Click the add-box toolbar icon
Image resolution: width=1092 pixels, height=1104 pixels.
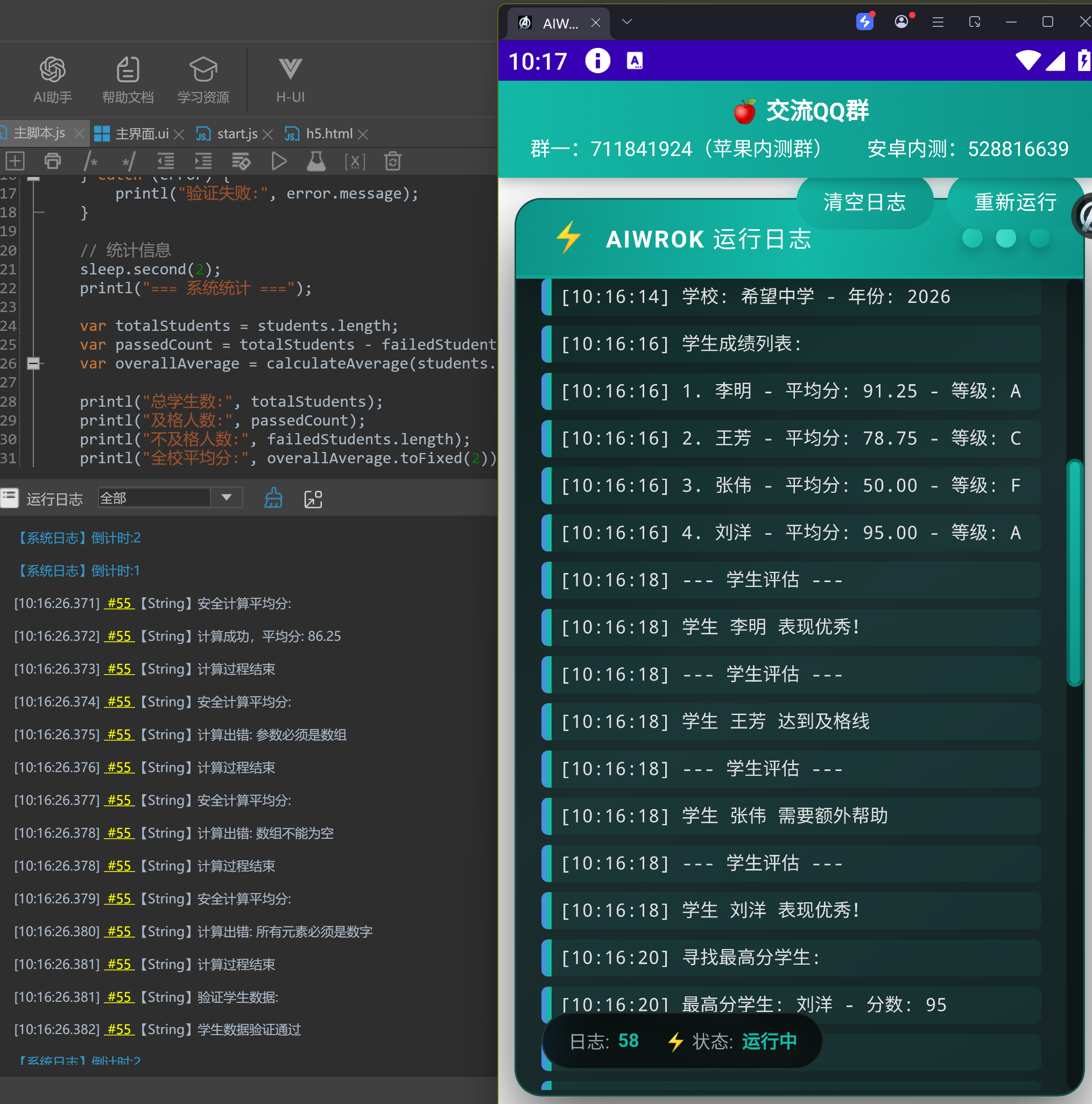coord(15,161)
